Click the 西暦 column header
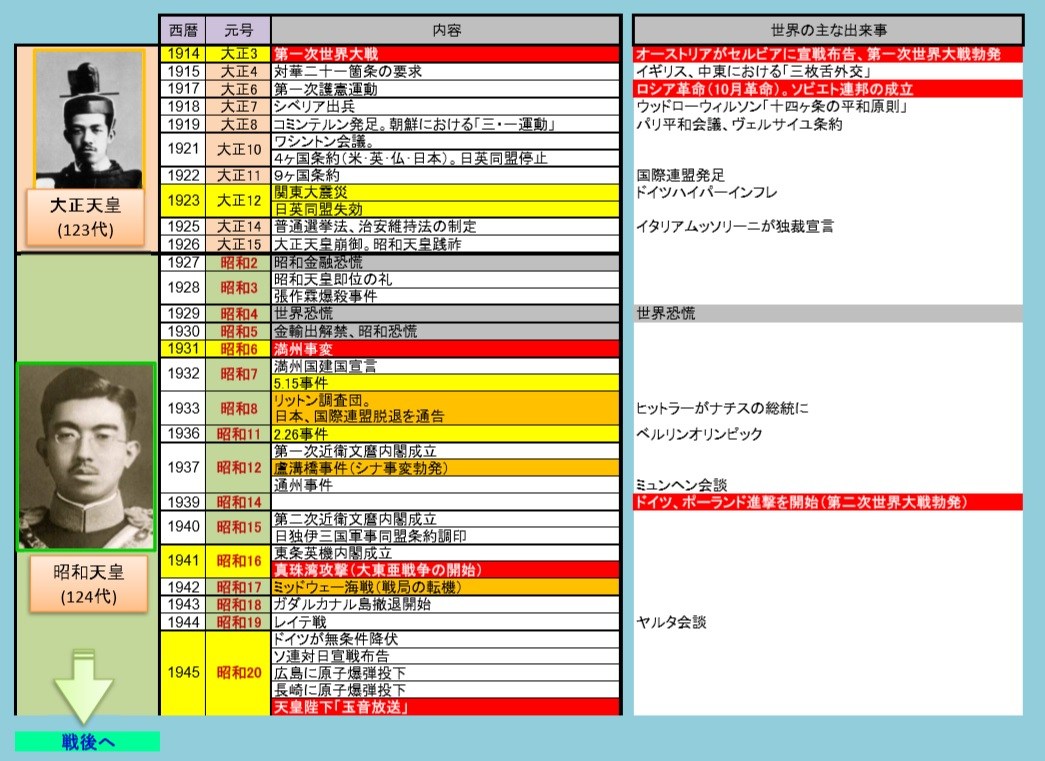1045x761 pixels. click(182, 30)
